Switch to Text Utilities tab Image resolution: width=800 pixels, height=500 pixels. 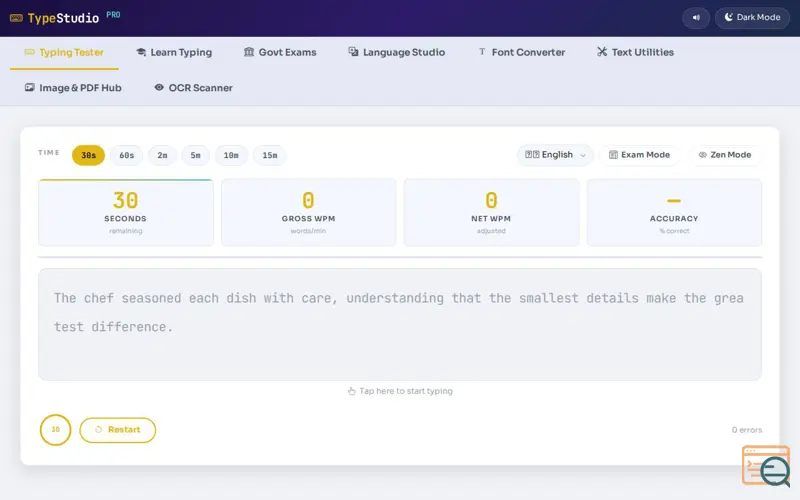(635, 53)
